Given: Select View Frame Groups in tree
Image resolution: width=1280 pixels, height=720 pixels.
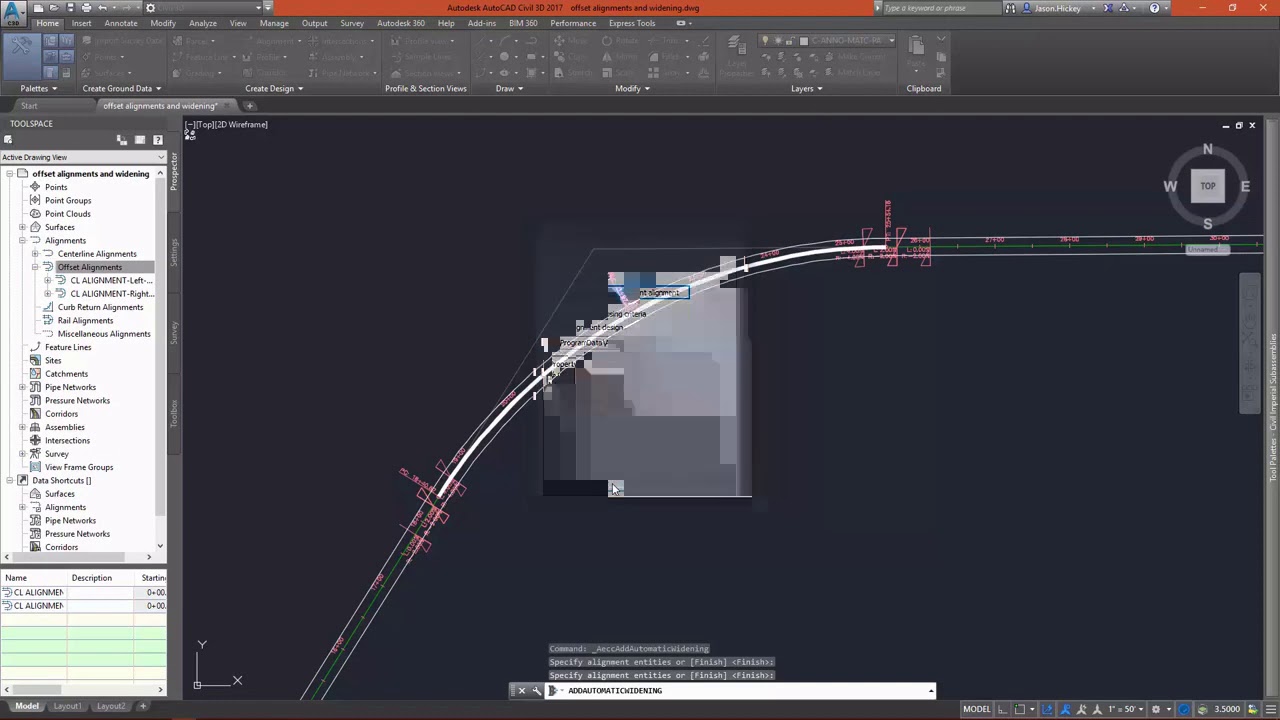Looking at the screenshot, I should point(79,467).
